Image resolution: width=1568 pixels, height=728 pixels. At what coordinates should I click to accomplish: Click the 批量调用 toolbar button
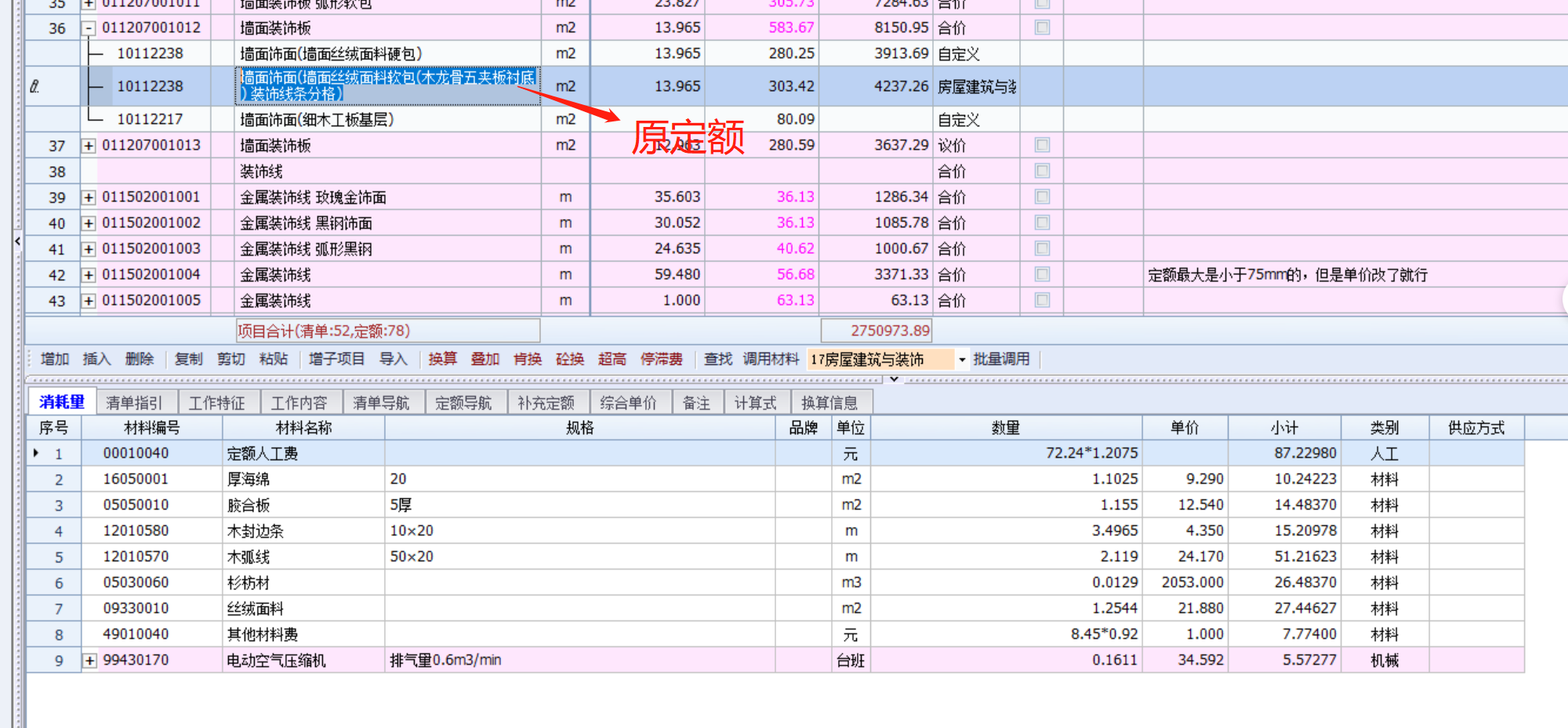click(1002, 359)
